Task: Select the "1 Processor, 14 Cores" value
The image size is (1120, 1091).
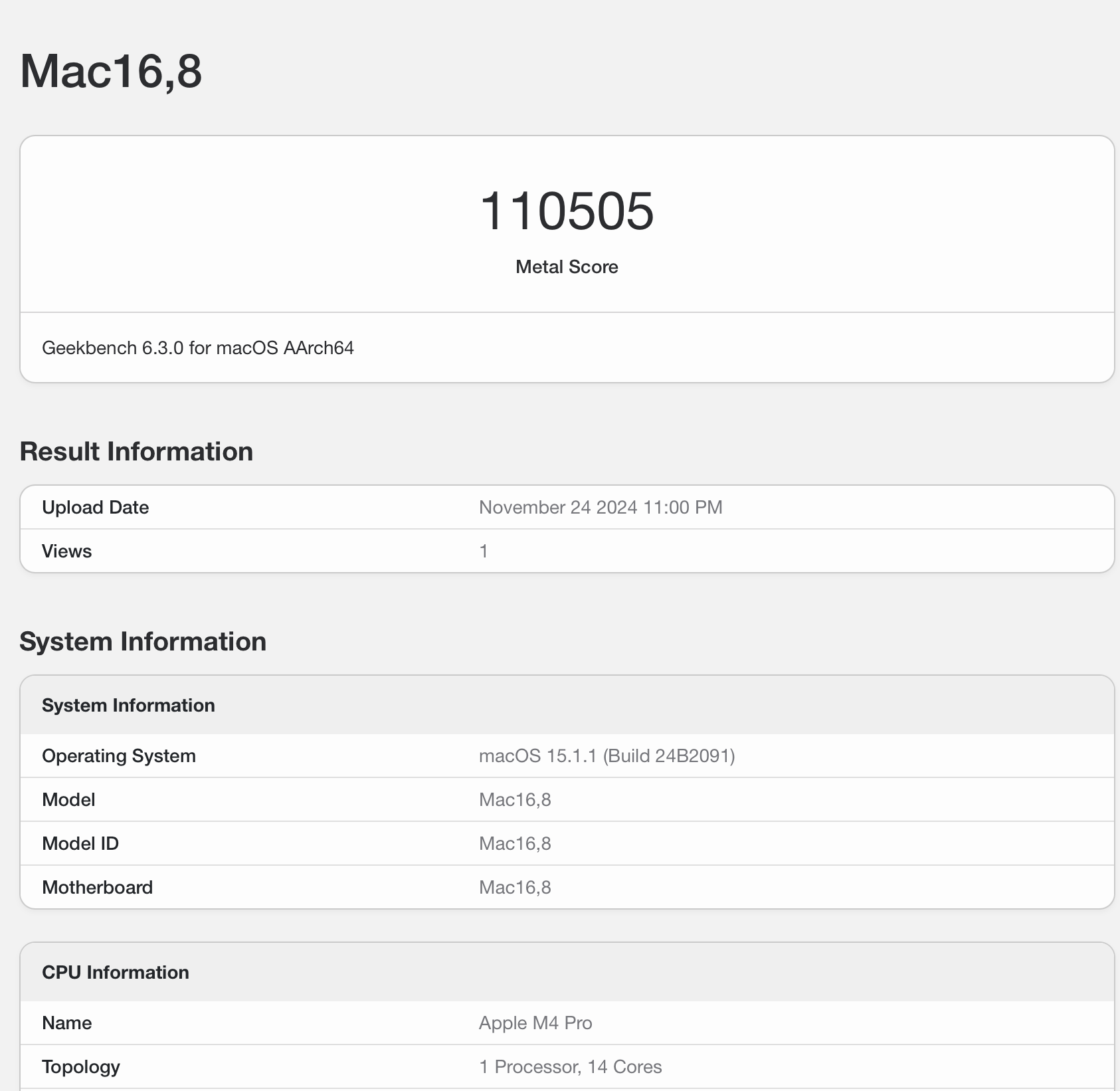Action: click(571, 1067)
